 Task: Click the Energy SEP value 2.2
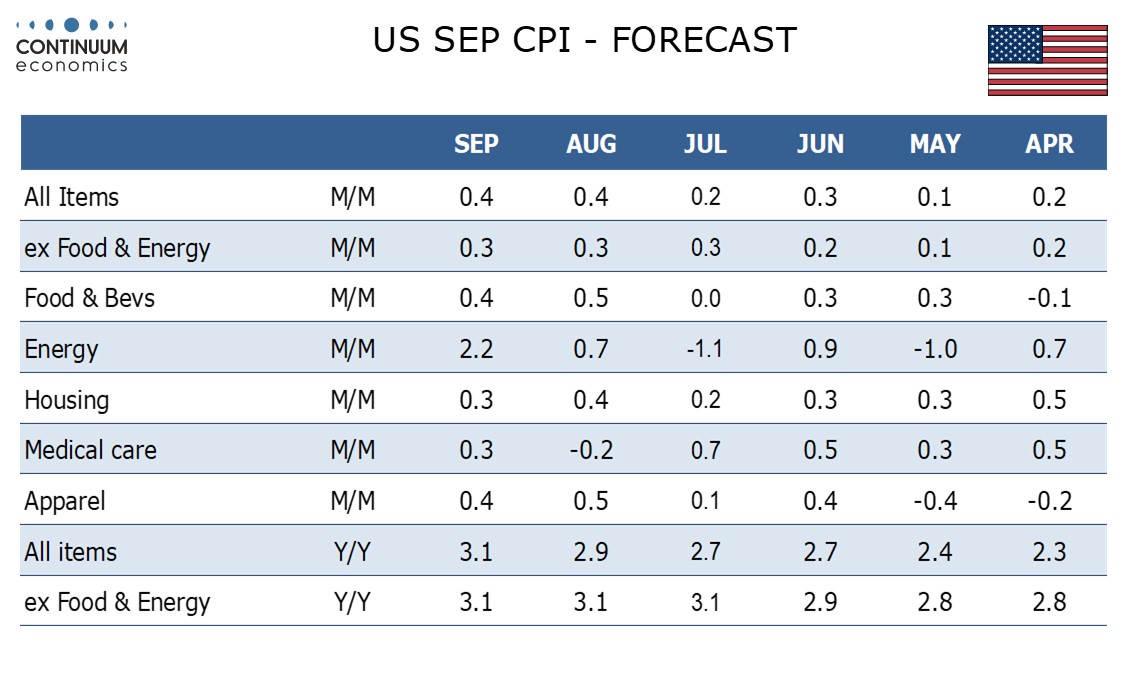pos(476,349)
